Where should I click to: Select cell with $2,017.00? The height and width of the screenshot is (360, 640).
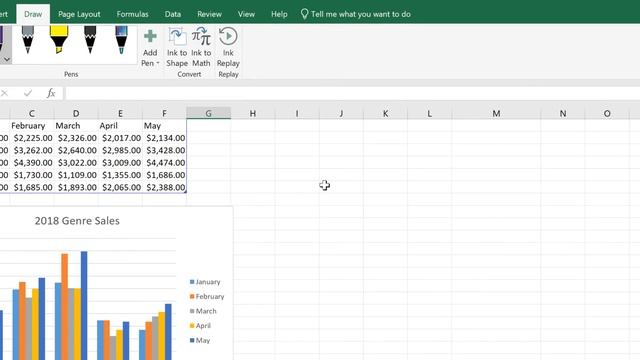pyautogui.click(x=120, y=138)
